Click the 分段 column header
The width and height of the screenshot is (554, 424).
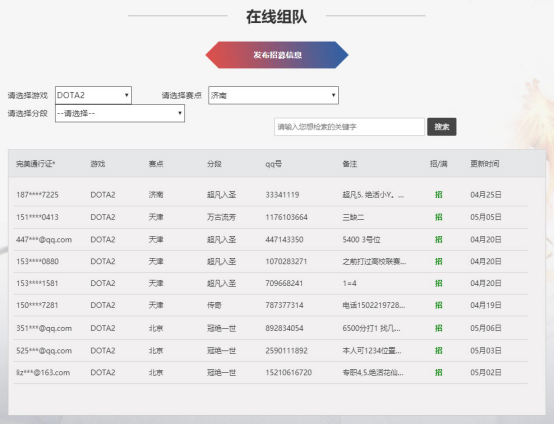[x=214, y=164]
